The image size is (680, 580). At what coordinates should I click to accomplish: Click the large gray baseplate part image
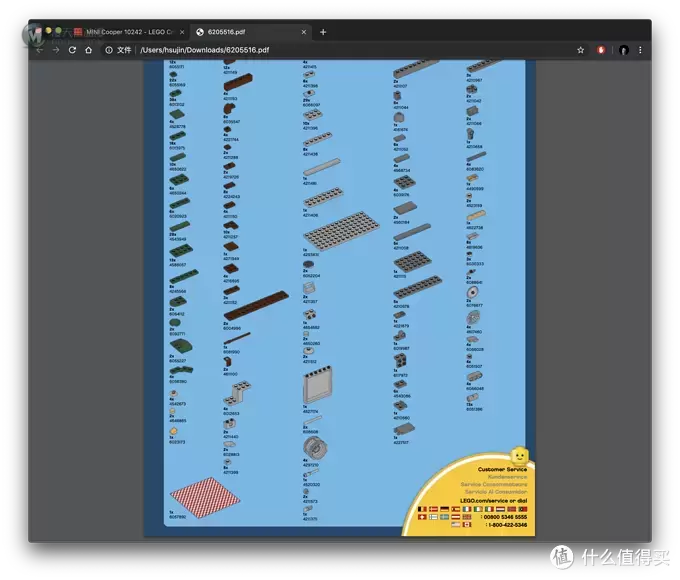pos(342,230)
